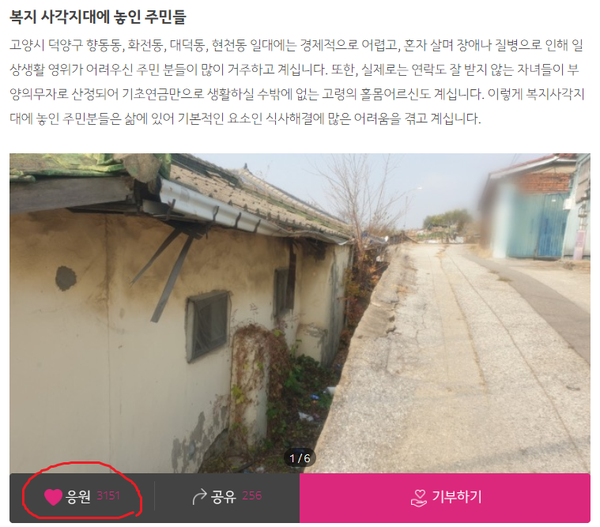Click the paragraph starting with 고양시 덕양구
Viewport: 600px width, 527px height.
pyautogui.click(x=297, y=82)
